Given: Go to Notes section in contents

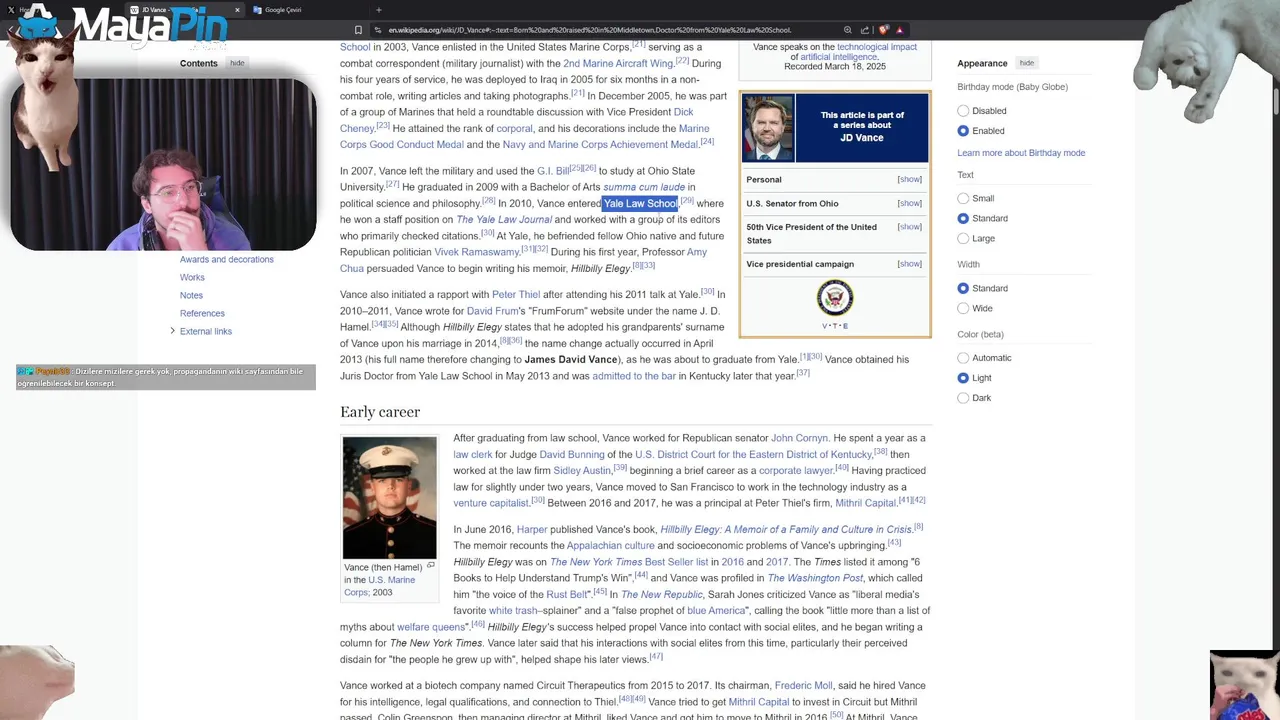Looking at the screenshot, I should pyautogui.click(x=191, y=295).
